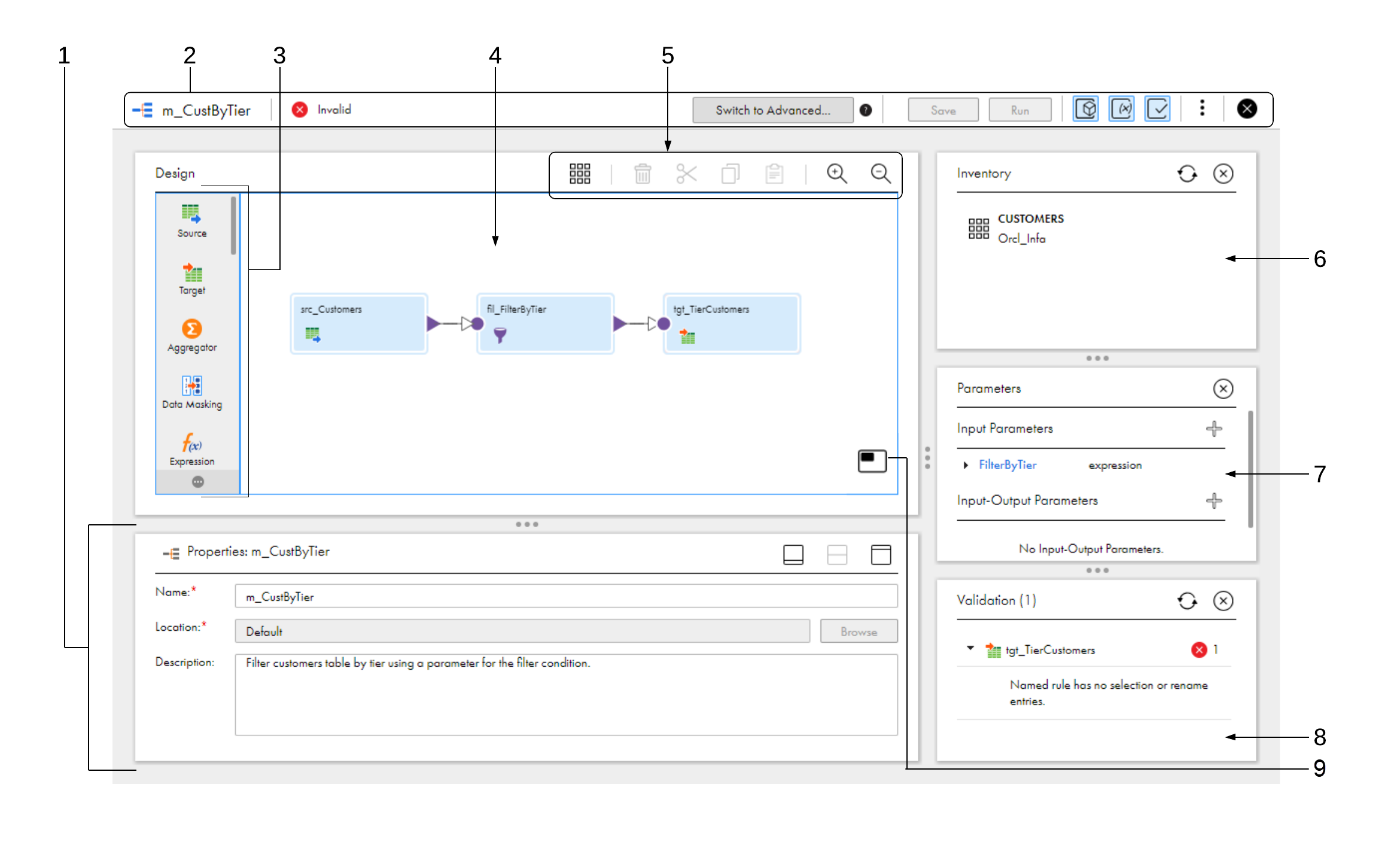This screenshot has height=845, width=1400.
Task: Zoom in on the mapping canvas
Action: pos(836,174)
